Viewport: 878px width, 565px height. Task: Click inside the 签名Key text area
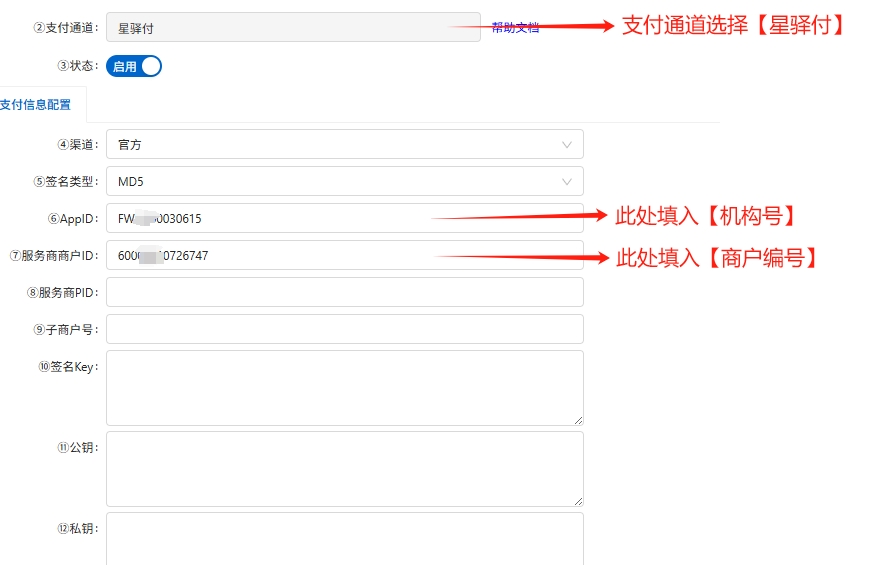point(344,387)
